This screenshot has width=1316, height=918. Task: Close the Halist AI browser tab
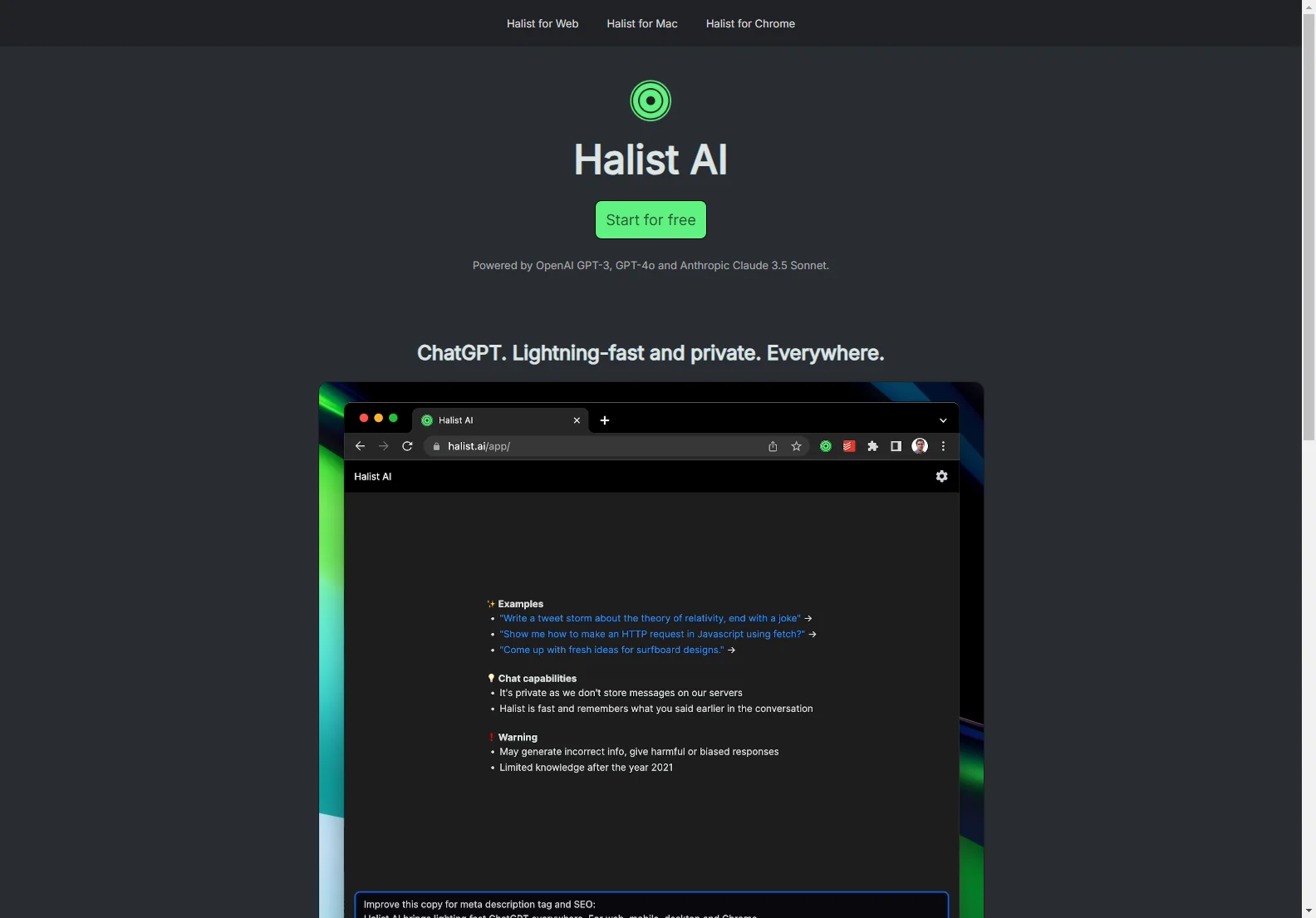click(x=577, y=420)
